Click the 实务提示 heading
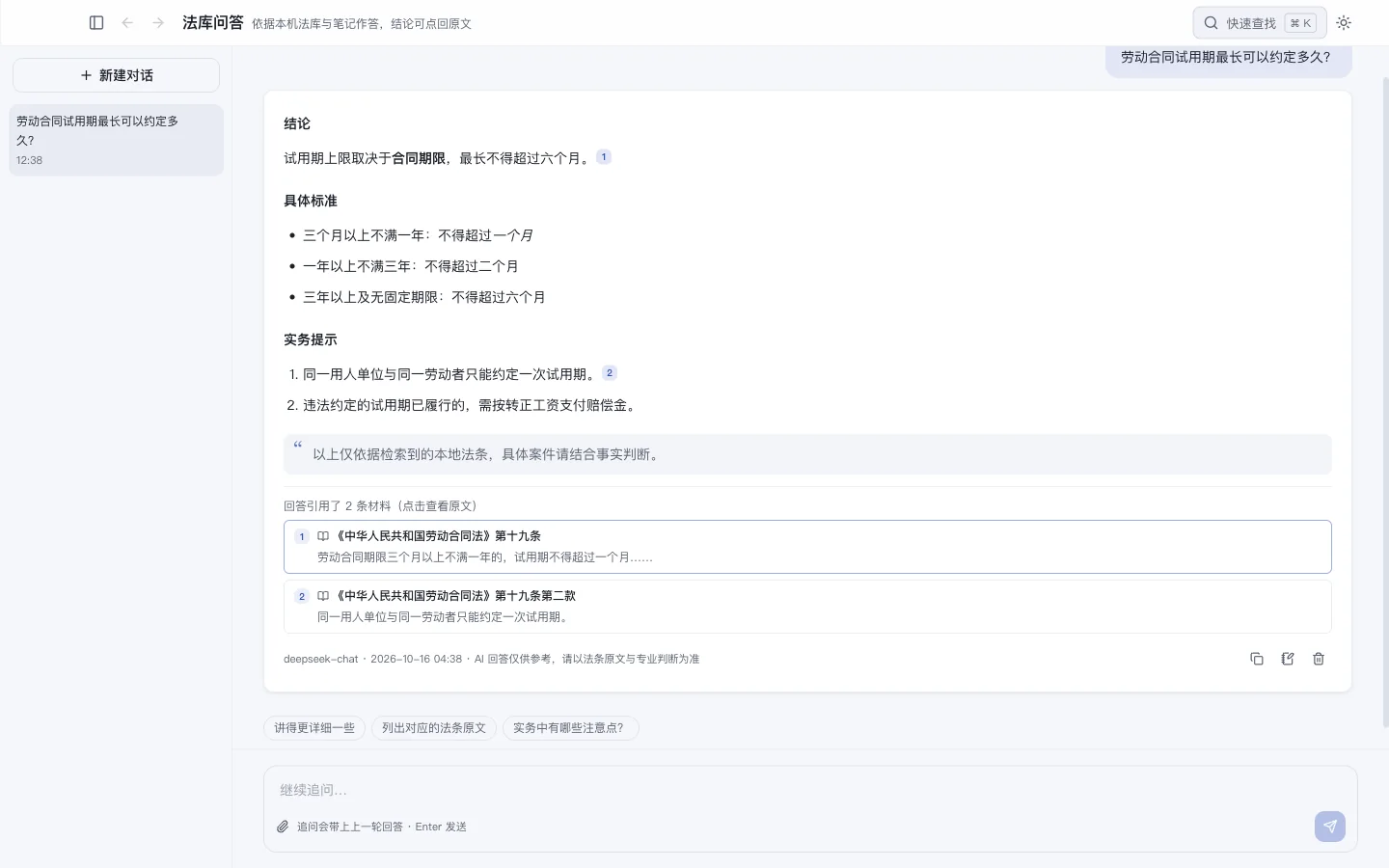Image resolution: width=1389 pixels, height=868 pixels. tap(311, 339)
